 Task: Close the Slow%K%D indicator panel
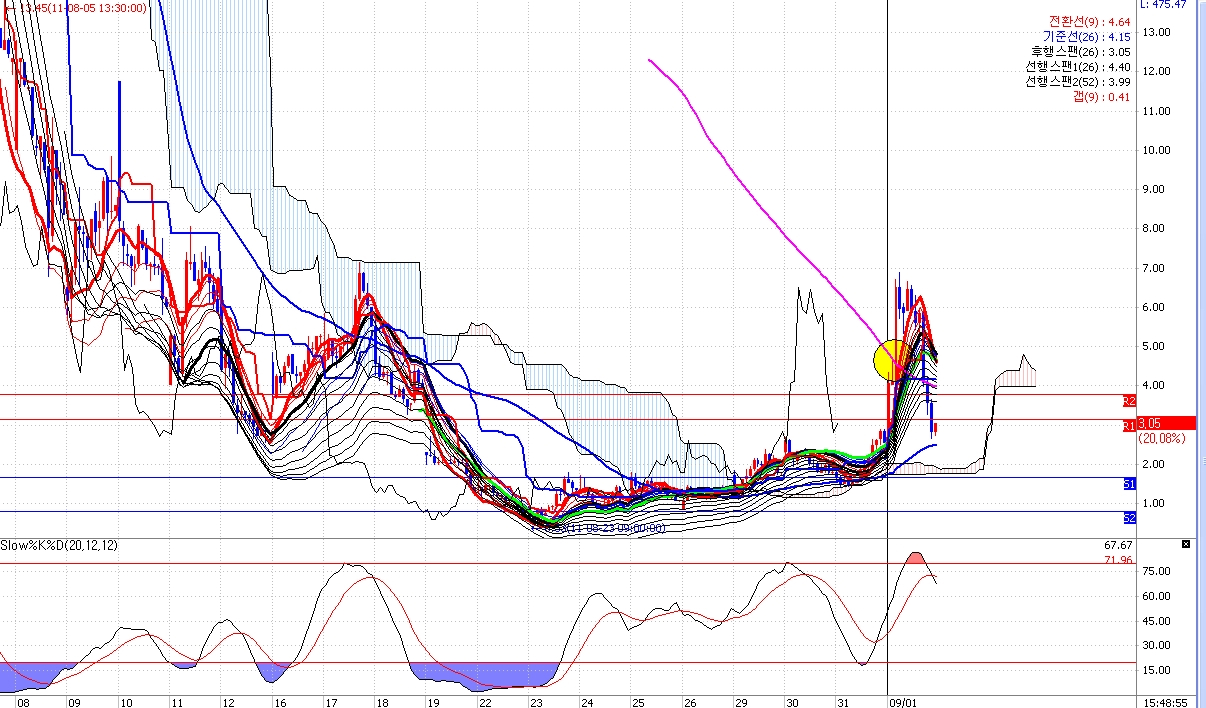pyautogui.click(x=1186, y=545)
